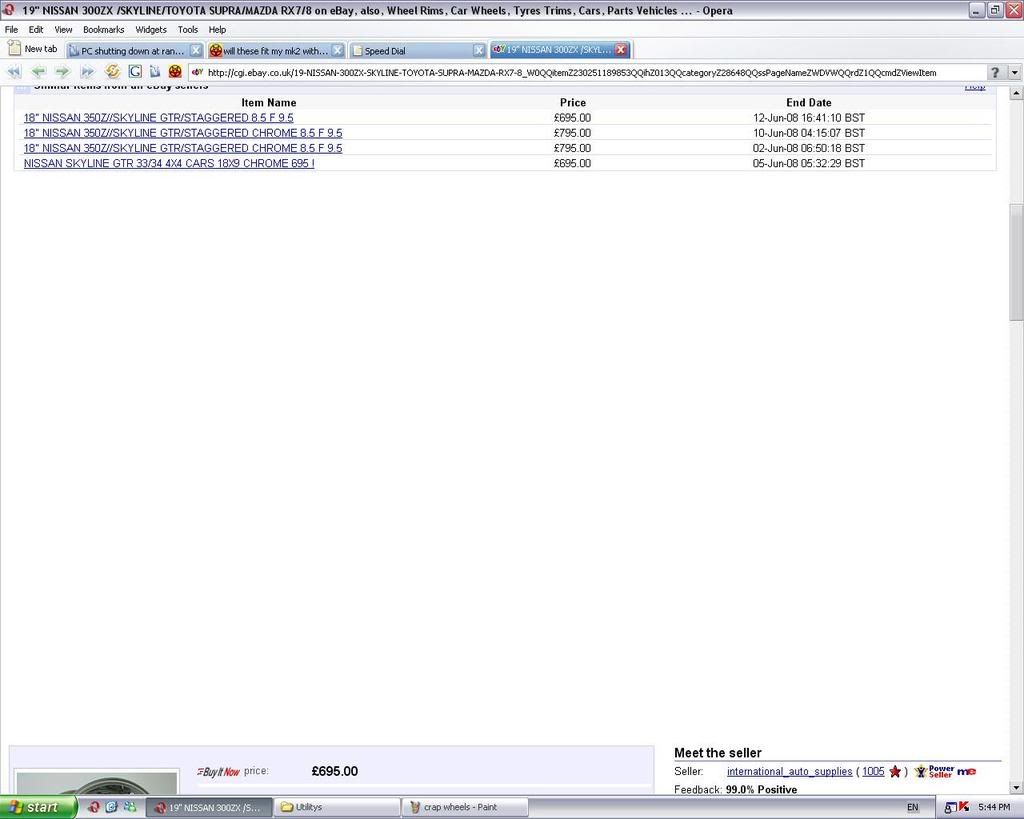Open the £695.00 '18" NISSAN 350Z//SKYLINE GTR/STAGGERED 8.5 F 9.5' listing
The image size is (1024, 819).
(x=159, y=118)
